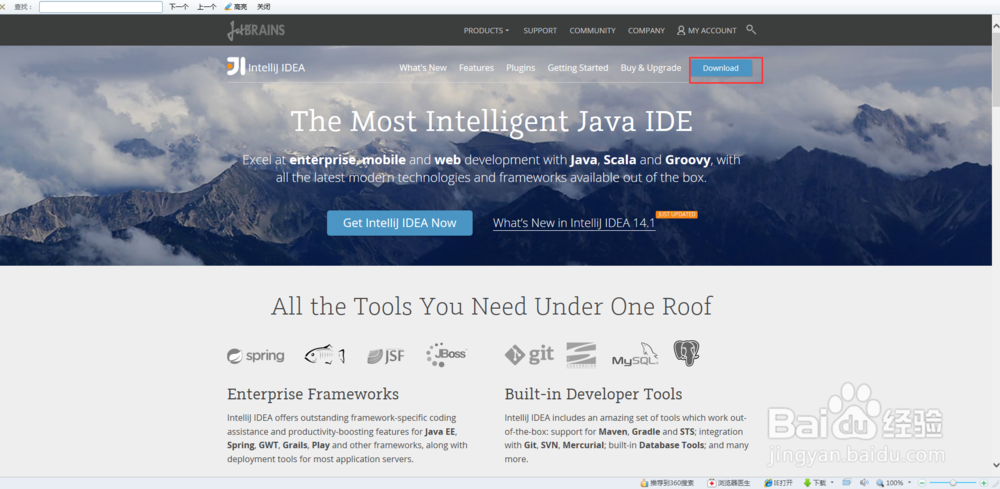Click The Most Intelligent Java IDE headline

(x=491, y=120)
